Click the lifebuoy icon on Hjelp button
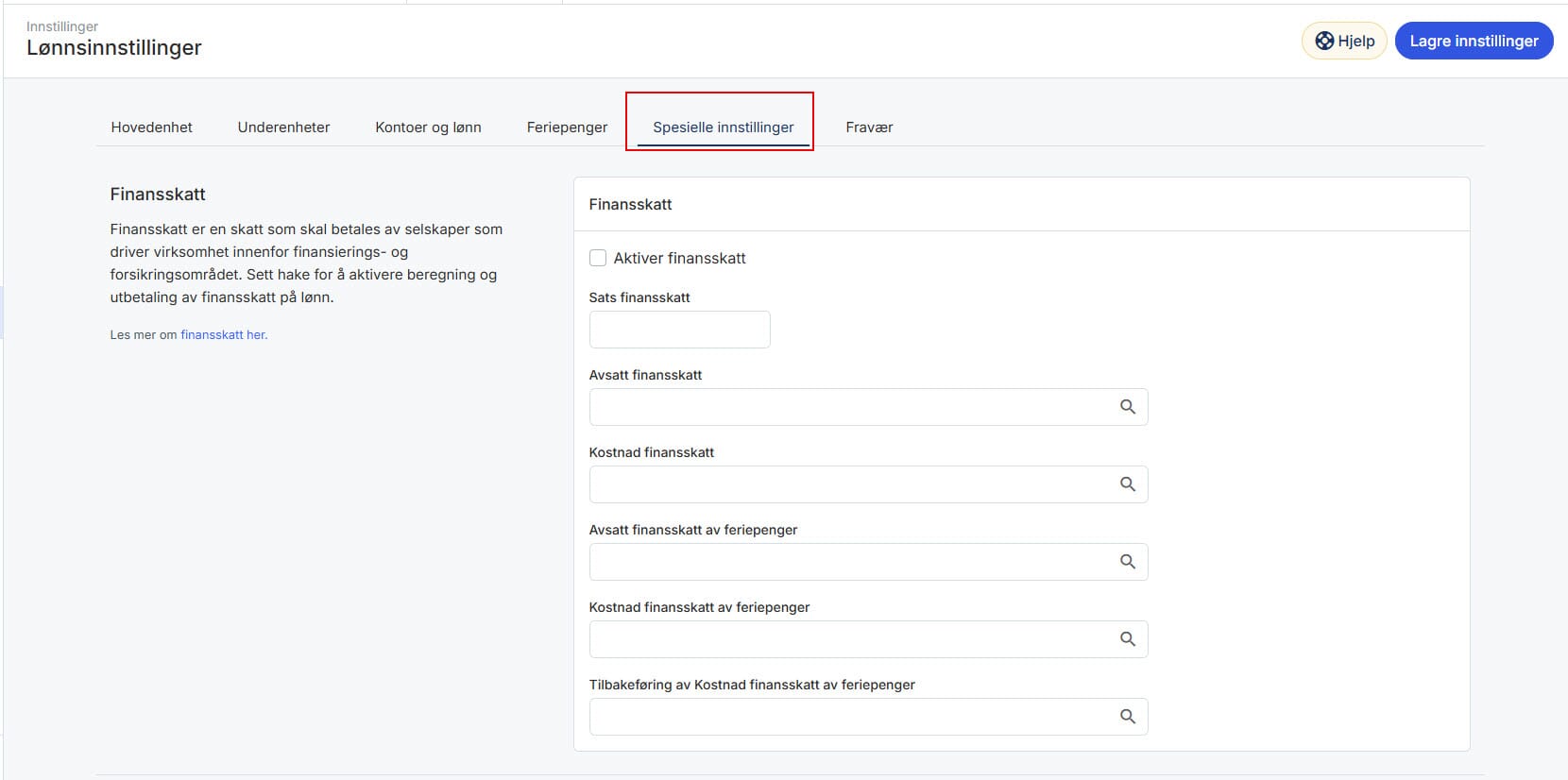This screenshot has height=780, width=1568. (x=1324, y=41)
